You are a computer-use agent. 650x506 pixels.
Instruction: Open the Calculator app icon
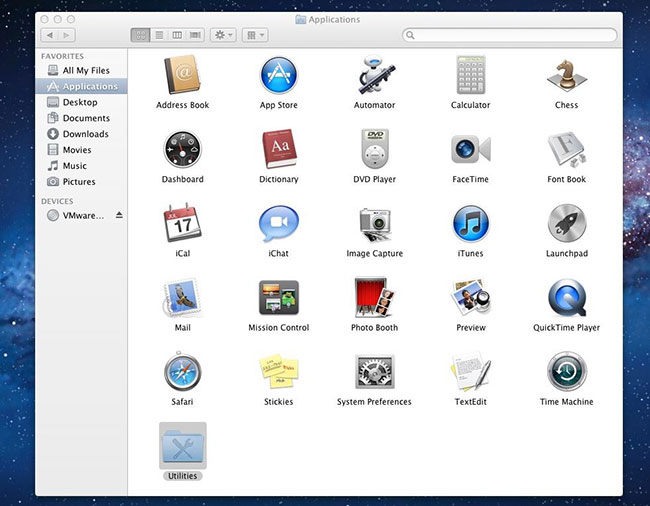tap(471, 75)
